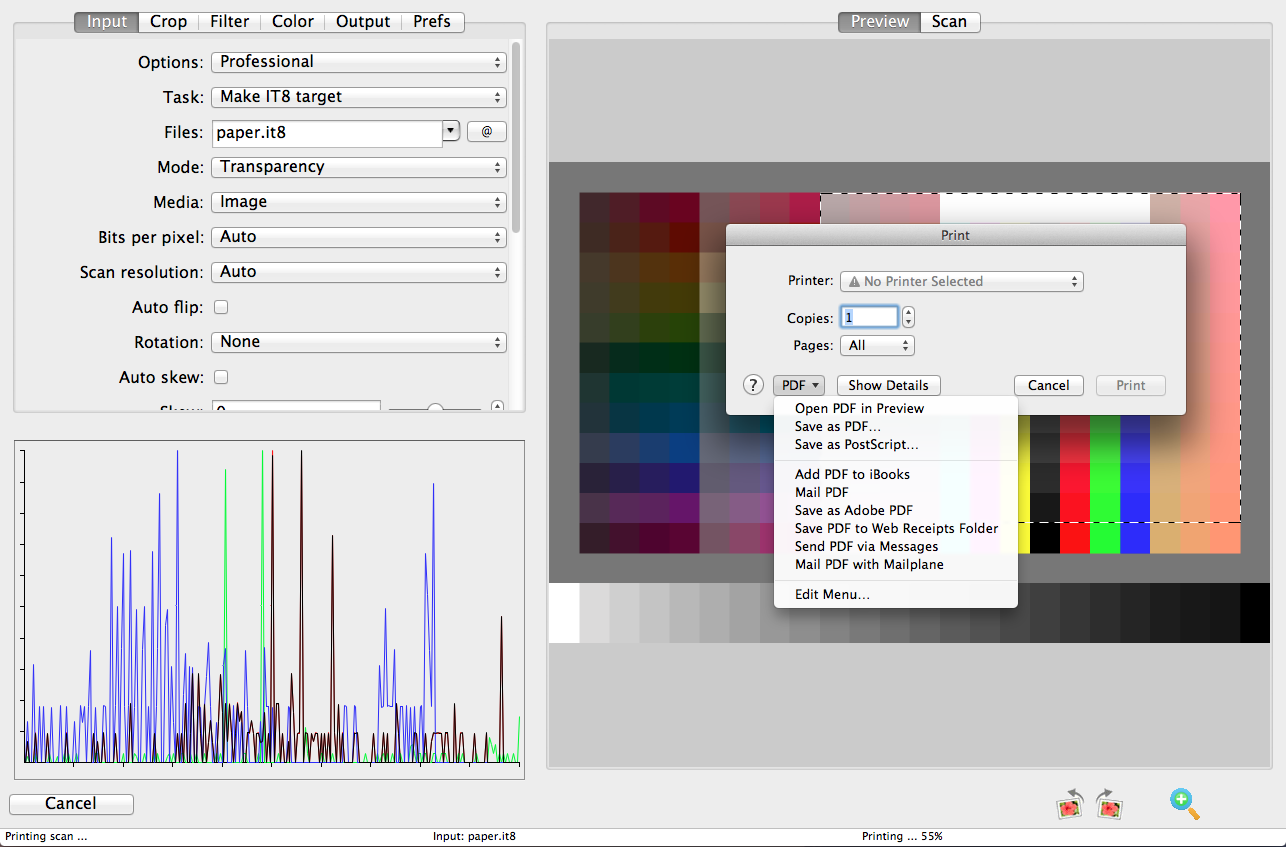Click Show Details in Print dialog
This screenshot has height=847, width=1286.
coord(889,385)
